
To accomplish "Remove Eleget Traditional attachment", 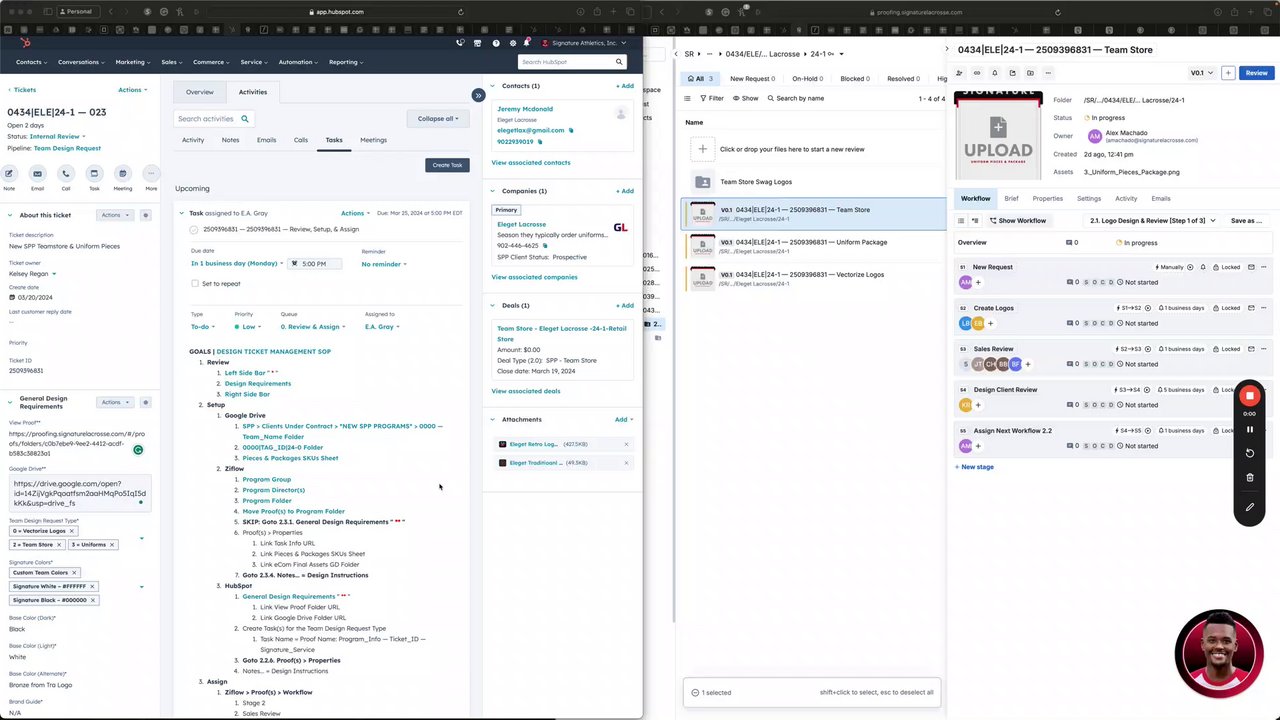I will (x=626, y=463).
